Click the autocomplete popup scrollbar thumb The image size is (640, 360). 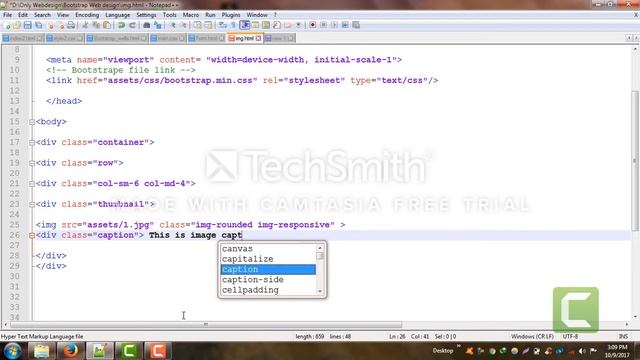(320, 256)
